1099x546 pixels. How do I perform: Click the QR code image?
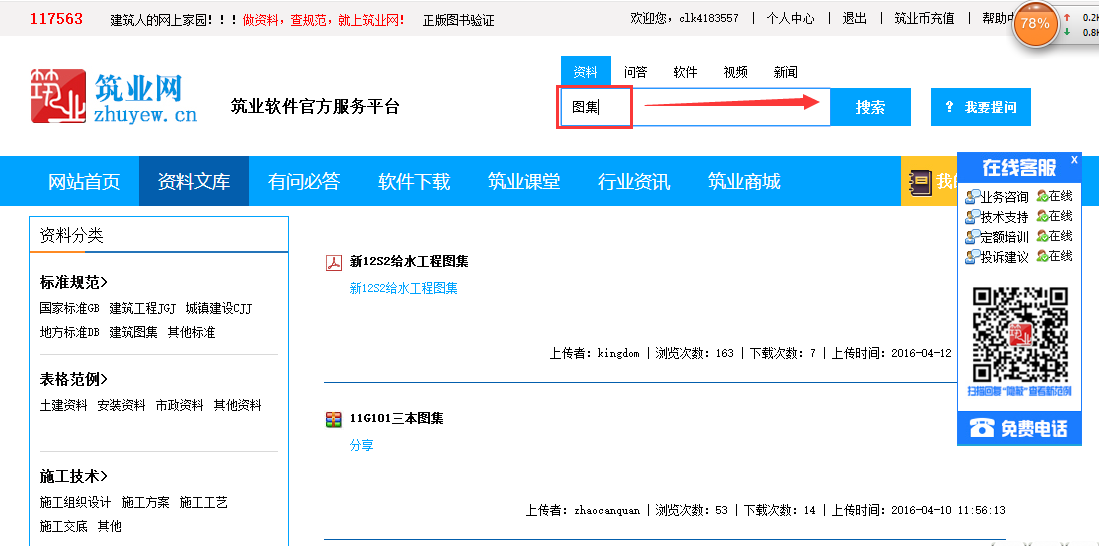click(1019, 335)
